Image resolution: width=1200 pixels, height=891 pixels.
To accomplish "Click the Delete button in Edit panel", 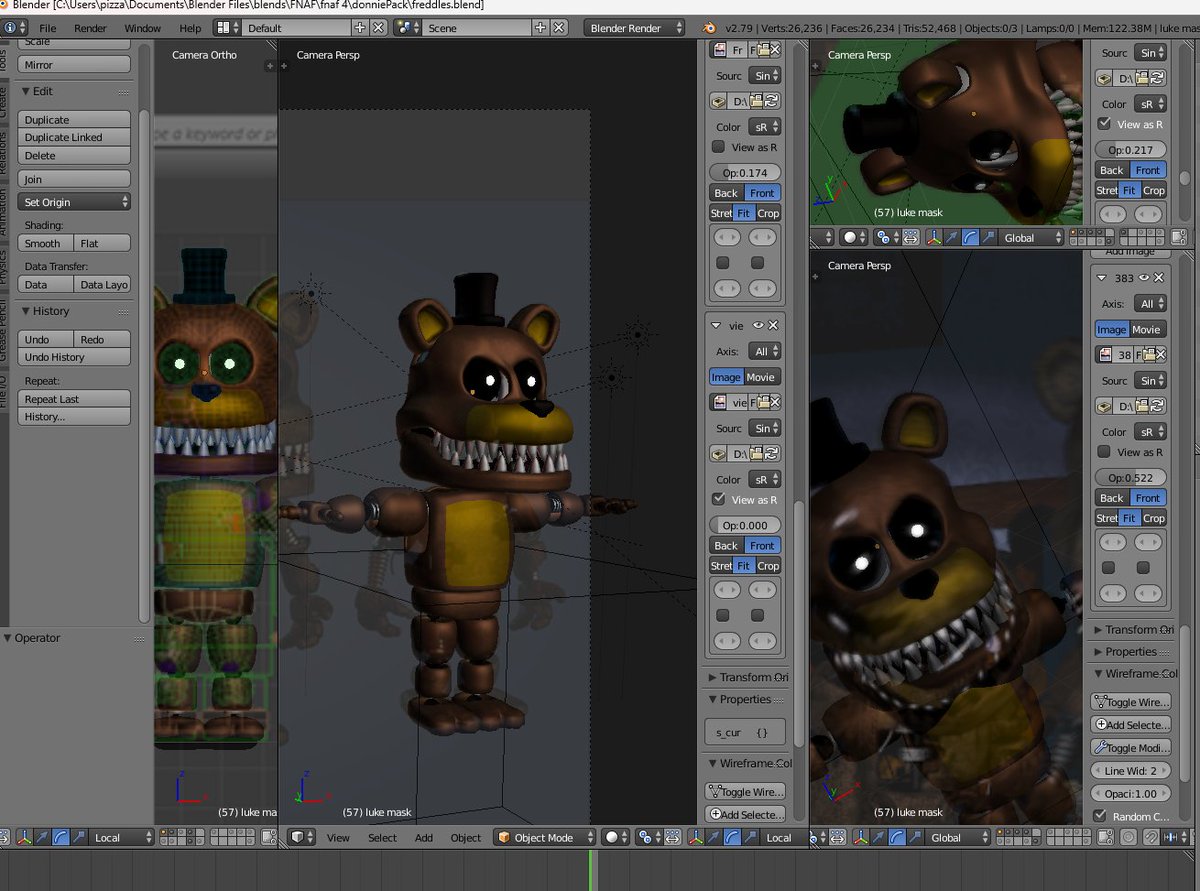I will [74, 155].
